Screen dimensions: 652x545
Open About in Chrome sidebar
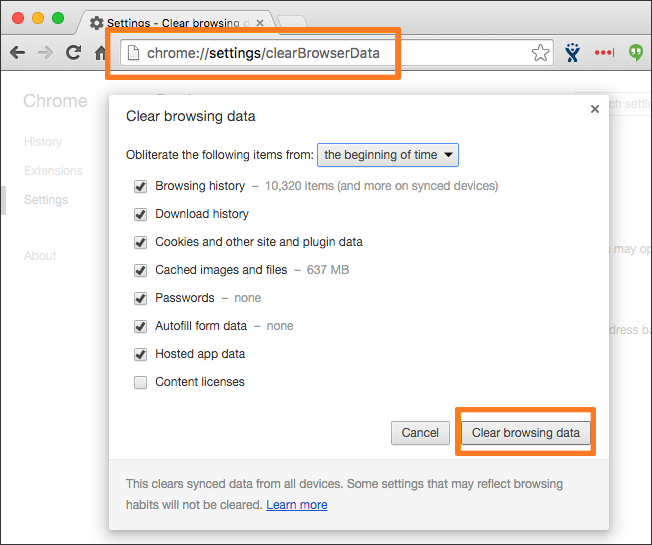coord(40,256)
